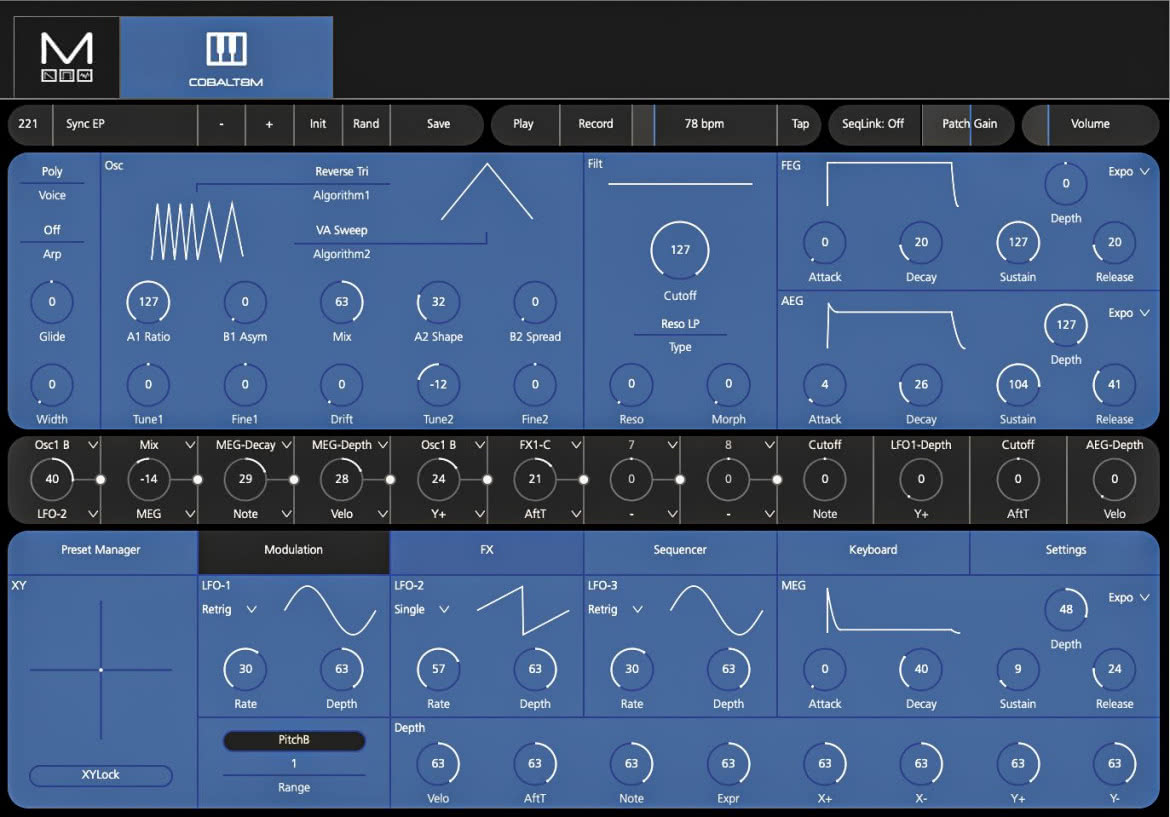Click the Init patch button
The image size is (1170, 817).
click(318, 124)
